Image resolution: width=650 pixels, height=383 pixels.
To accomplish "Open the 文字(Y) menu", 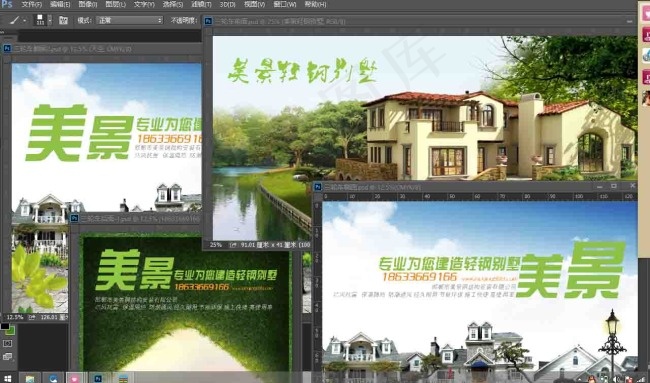I will pyautogui.click(x=144, y=5).
